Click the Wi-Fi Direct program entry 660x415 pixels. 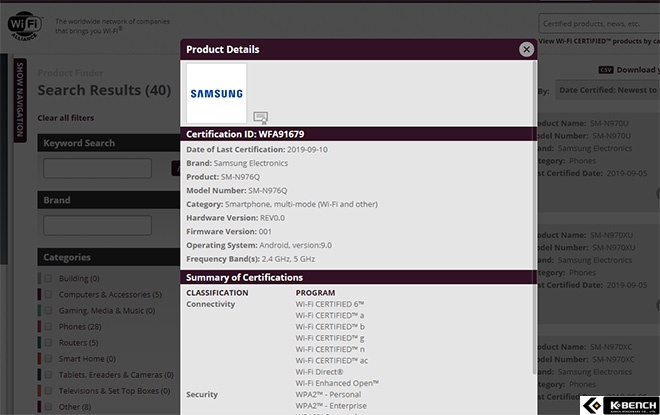(x=319, y=372)
